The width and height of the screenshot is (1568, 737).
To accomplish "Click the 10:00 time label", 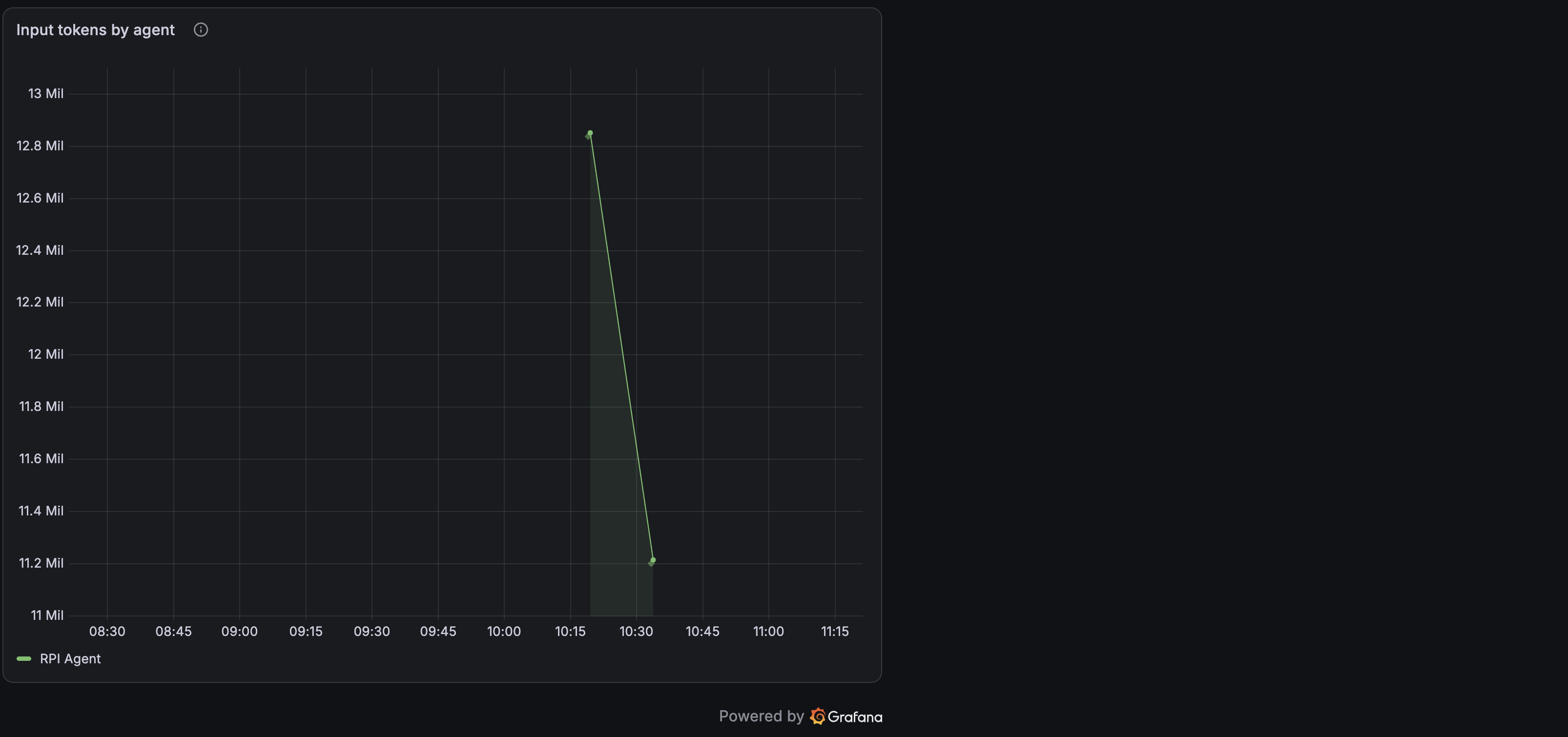I will click(x=504, y=632).
